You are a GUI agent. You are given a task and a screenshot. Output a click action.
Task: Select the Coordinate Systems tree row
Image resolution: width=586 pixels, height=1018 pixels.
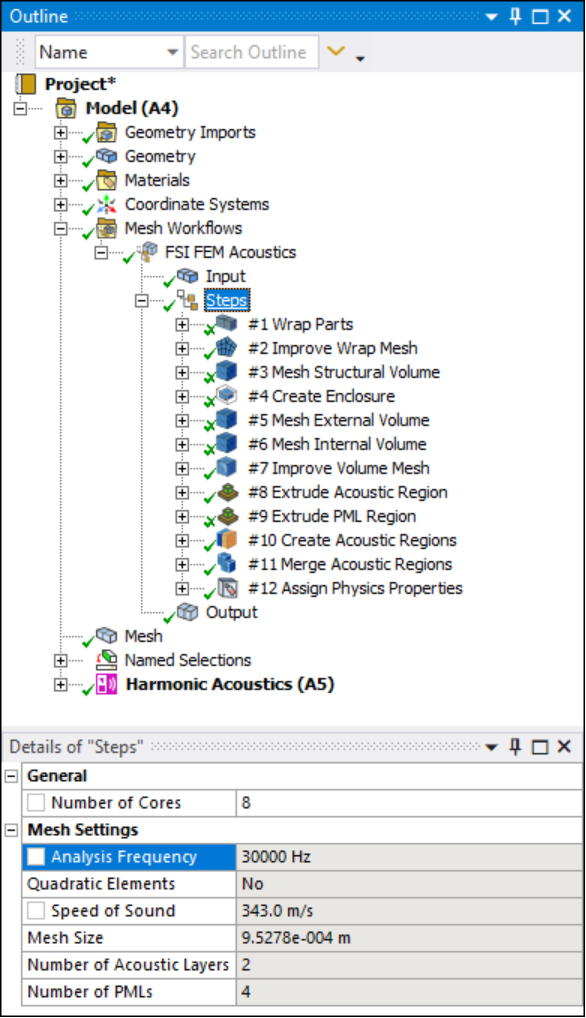click(197, 205)
